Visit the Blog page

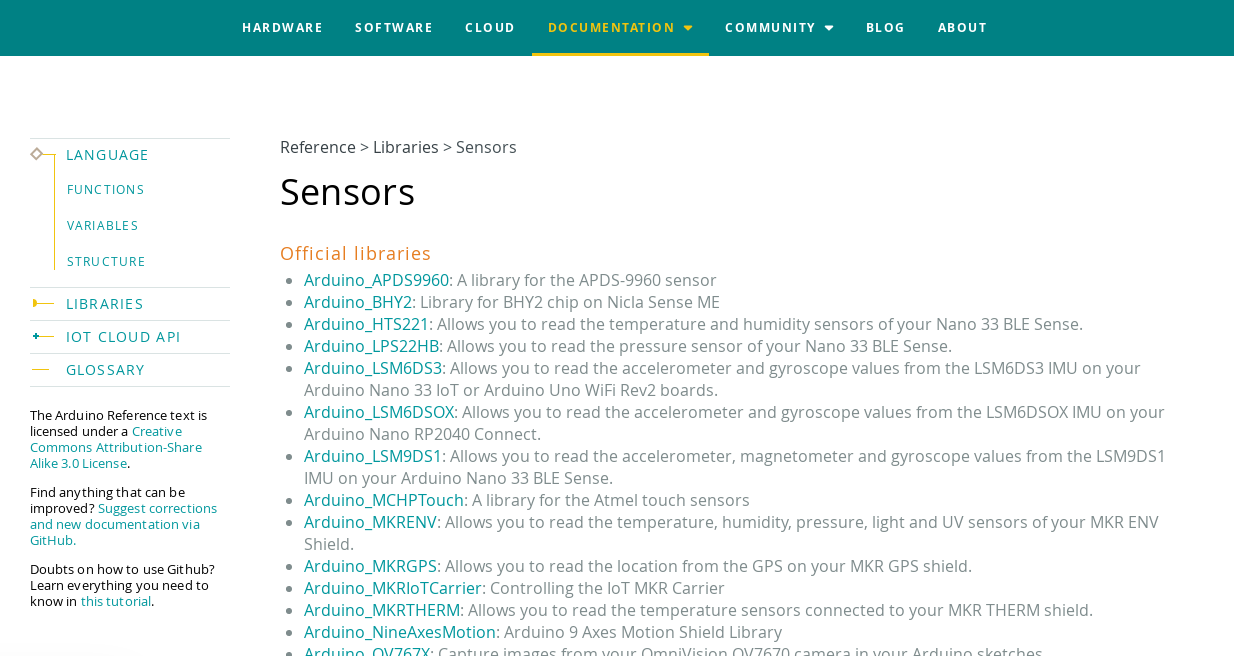click(885, 28)
